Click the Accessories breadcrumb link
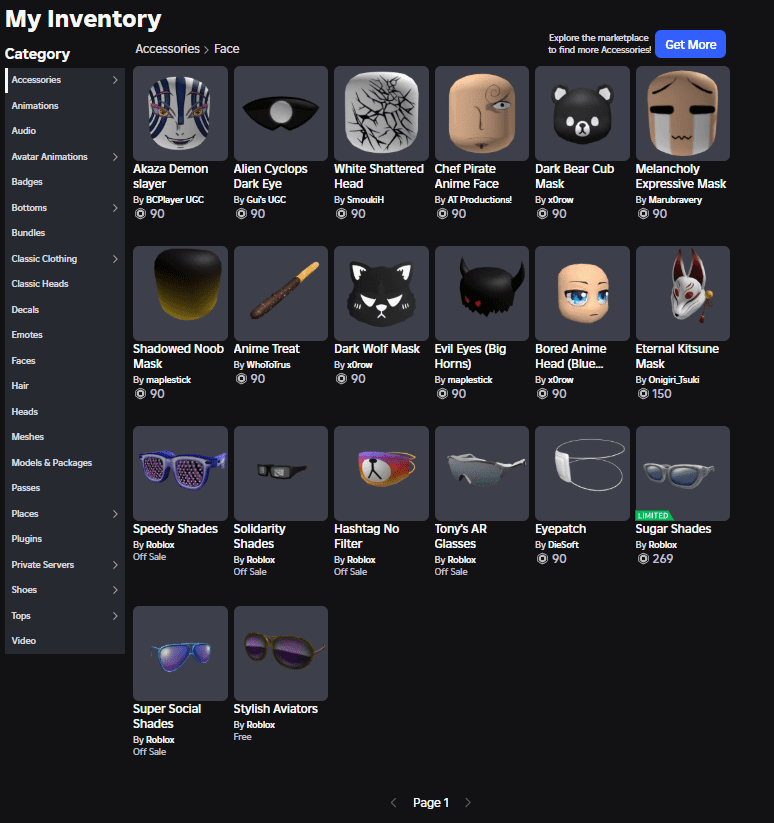Image resolution: width=774 pixels, height=823 pixels. tap(168, 49)
